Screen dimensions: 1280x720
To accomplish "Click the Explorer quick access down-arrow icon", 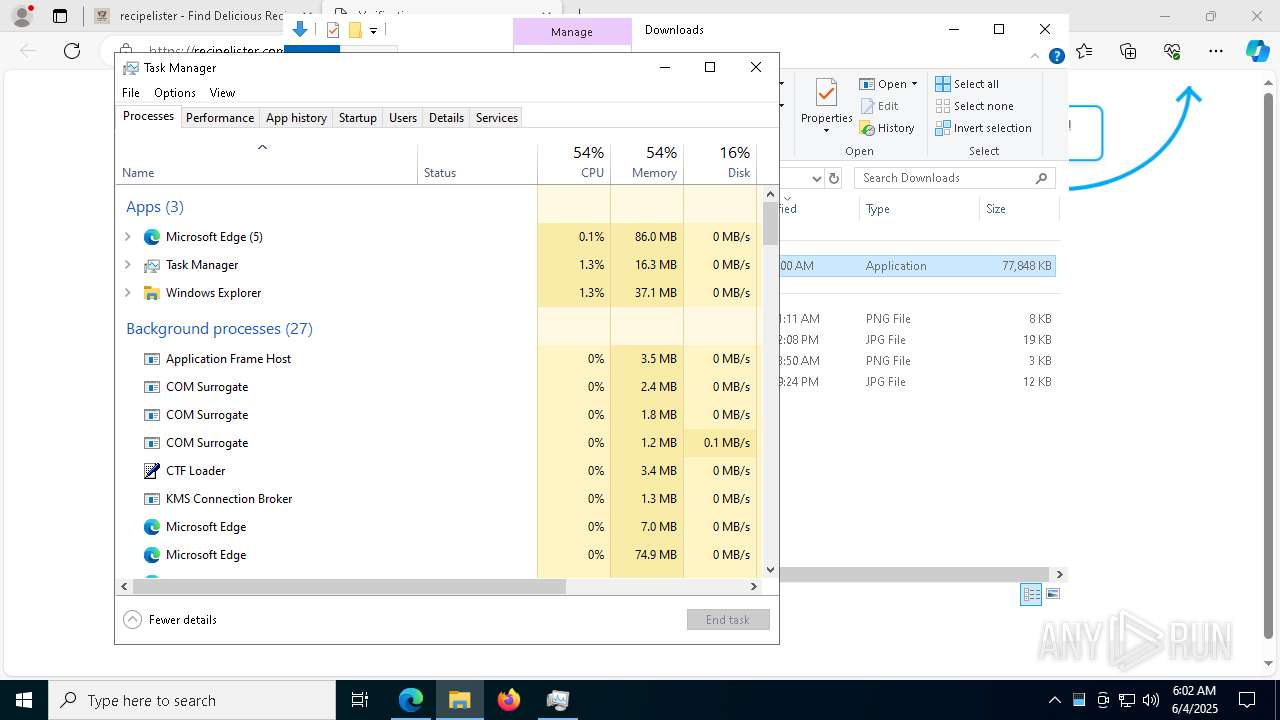I will tap(300, 30).
